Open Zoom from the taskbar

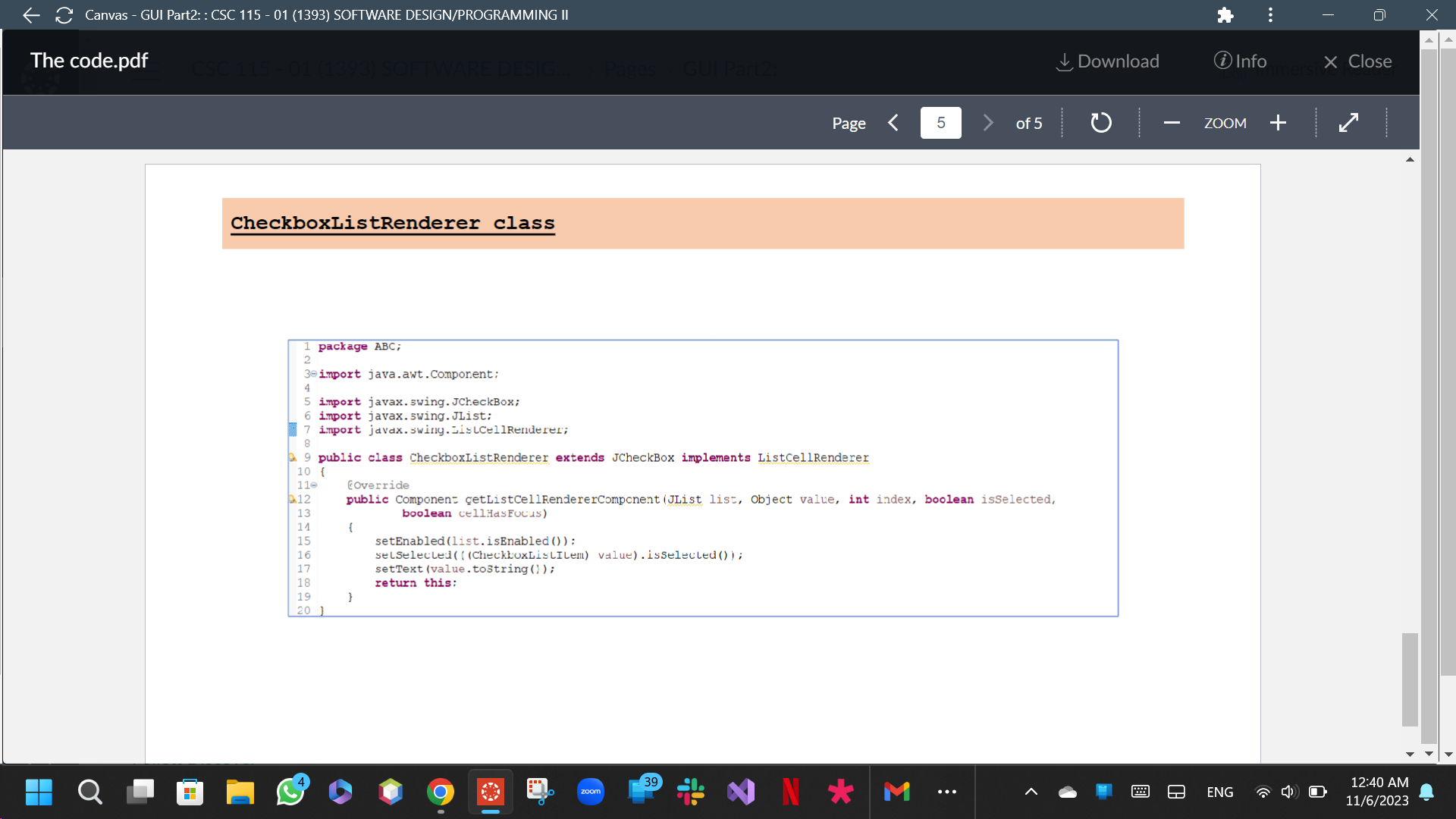pyautogui.click(x=591, y=792)
